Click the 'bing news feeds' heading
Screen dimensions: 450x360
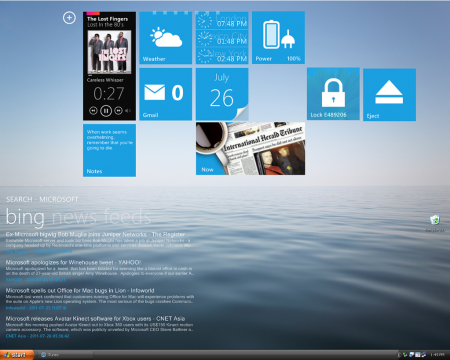78,217
